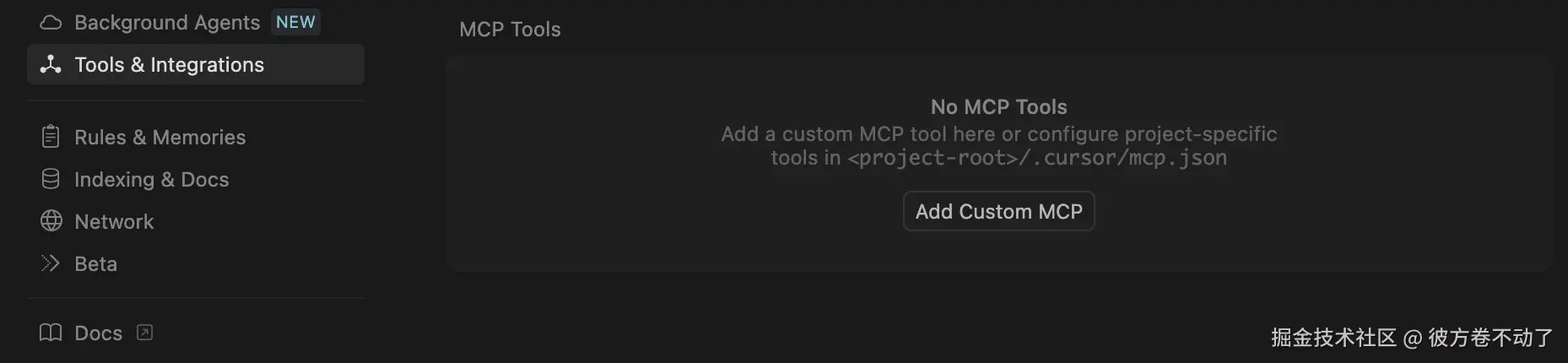Click the NEW badge next to Background Agents
Viewport: 1568px width, 363px height.
[295, 22]
